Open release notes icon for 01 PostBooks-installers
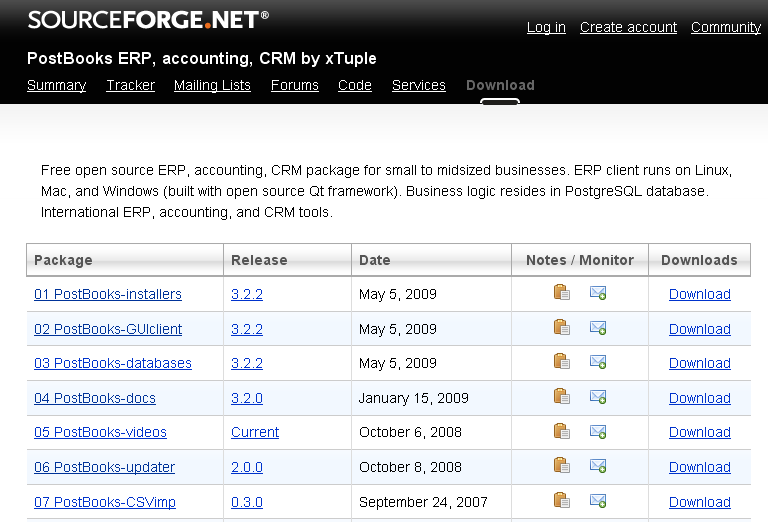Screen dimensions: 768x522 562,293
